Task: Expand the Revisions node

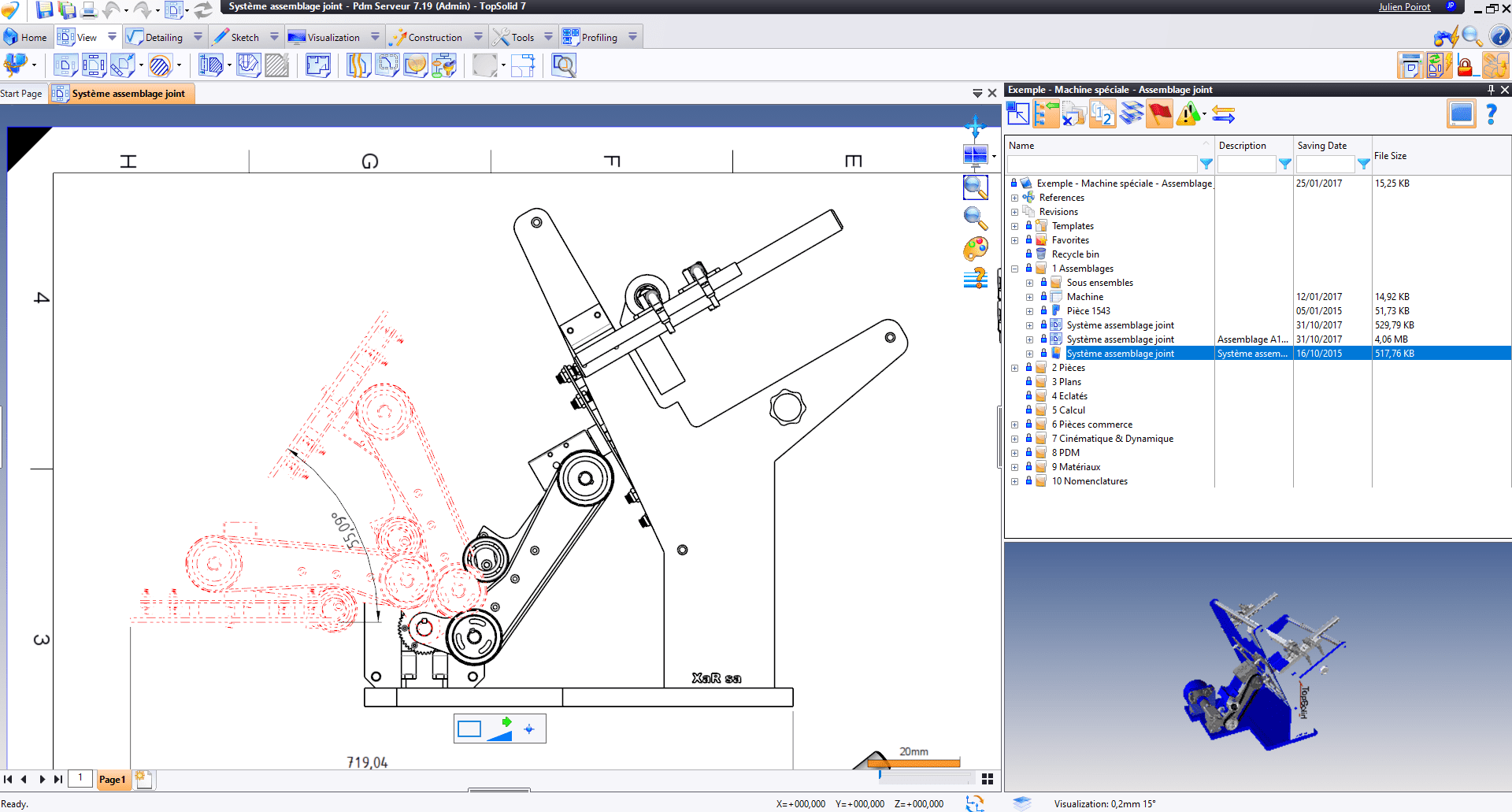Action: 1015,212
